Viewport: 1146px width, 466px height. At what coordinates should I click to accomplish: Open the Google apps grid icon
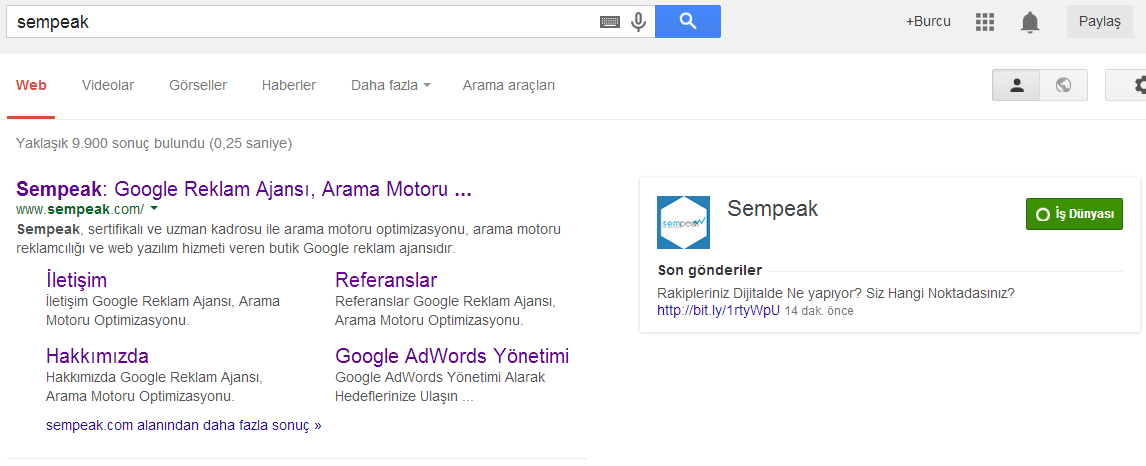tap(985, 22)
